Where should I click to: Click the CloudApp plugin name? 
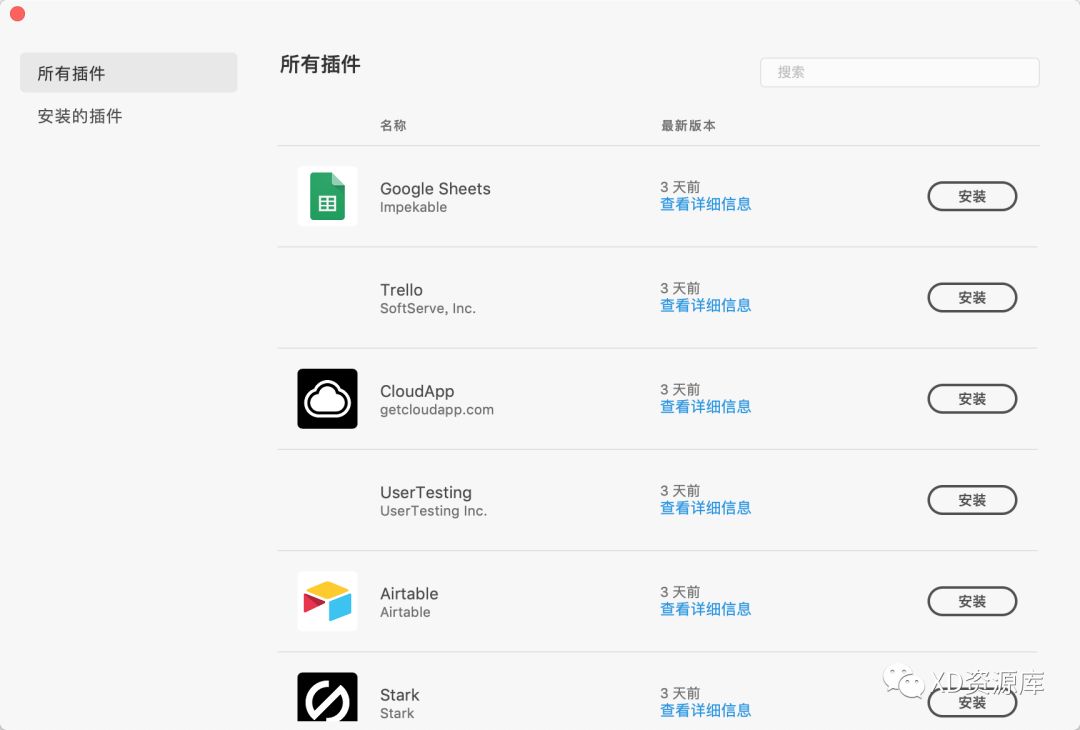click(417, 391)
